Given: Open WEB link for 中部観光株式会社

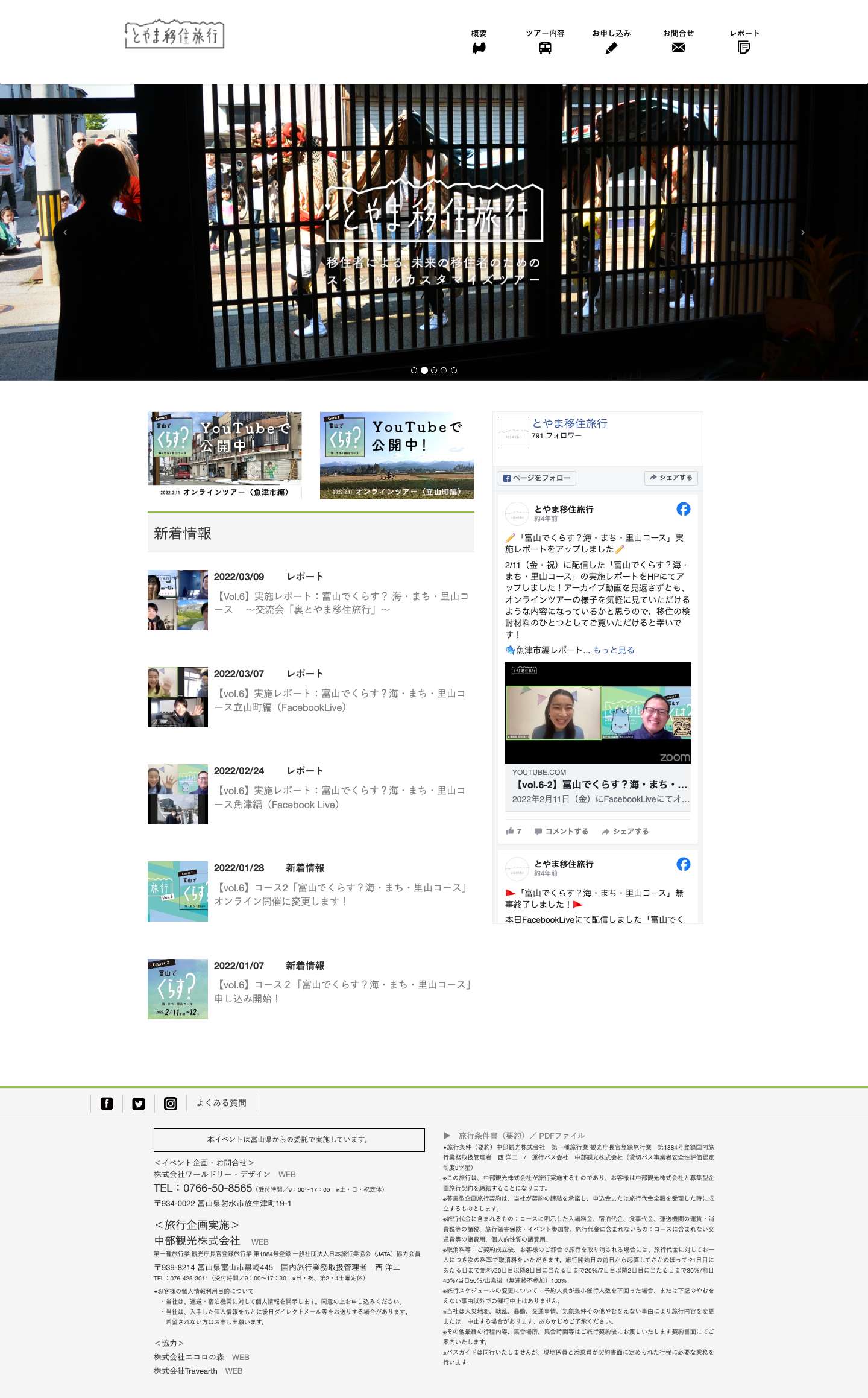Looking at the screenshot, I should [260, 1242].
